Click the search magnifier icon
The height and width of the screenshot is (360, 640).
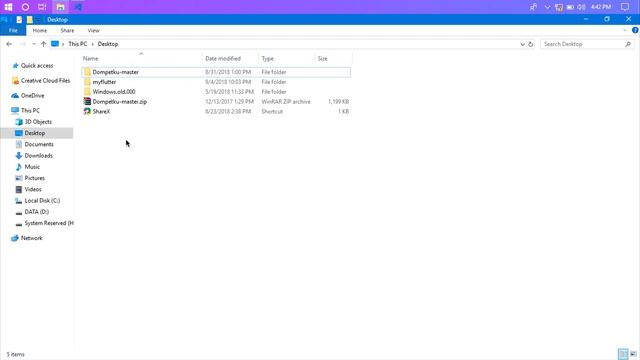628,44
